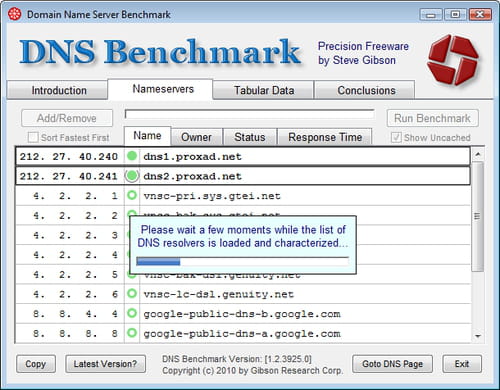500x390 pixels.
Task: Switch to the Conclusions tab
Action: point(365,90)
